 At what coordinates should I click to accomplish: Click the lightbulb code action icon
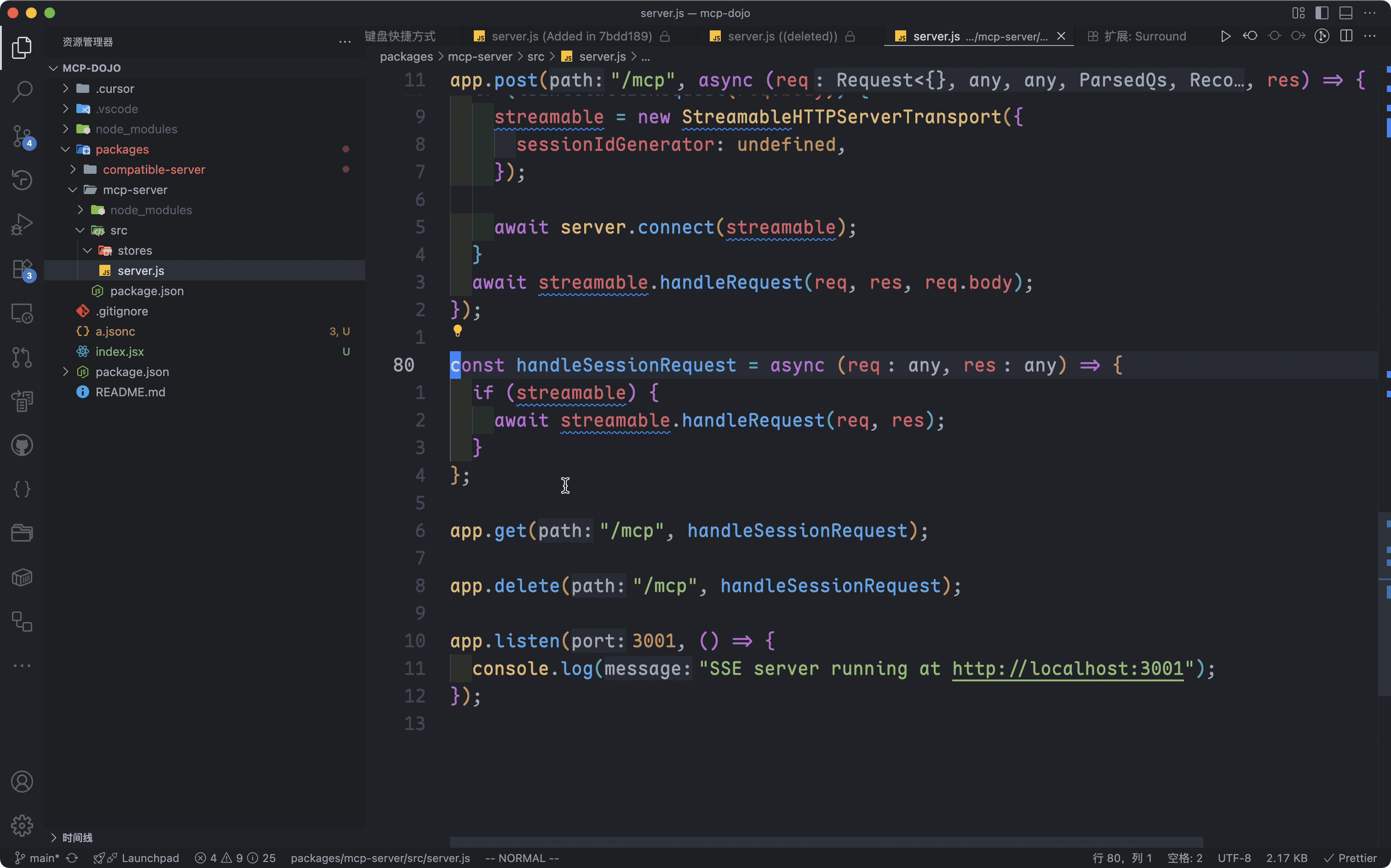(457, 331)
